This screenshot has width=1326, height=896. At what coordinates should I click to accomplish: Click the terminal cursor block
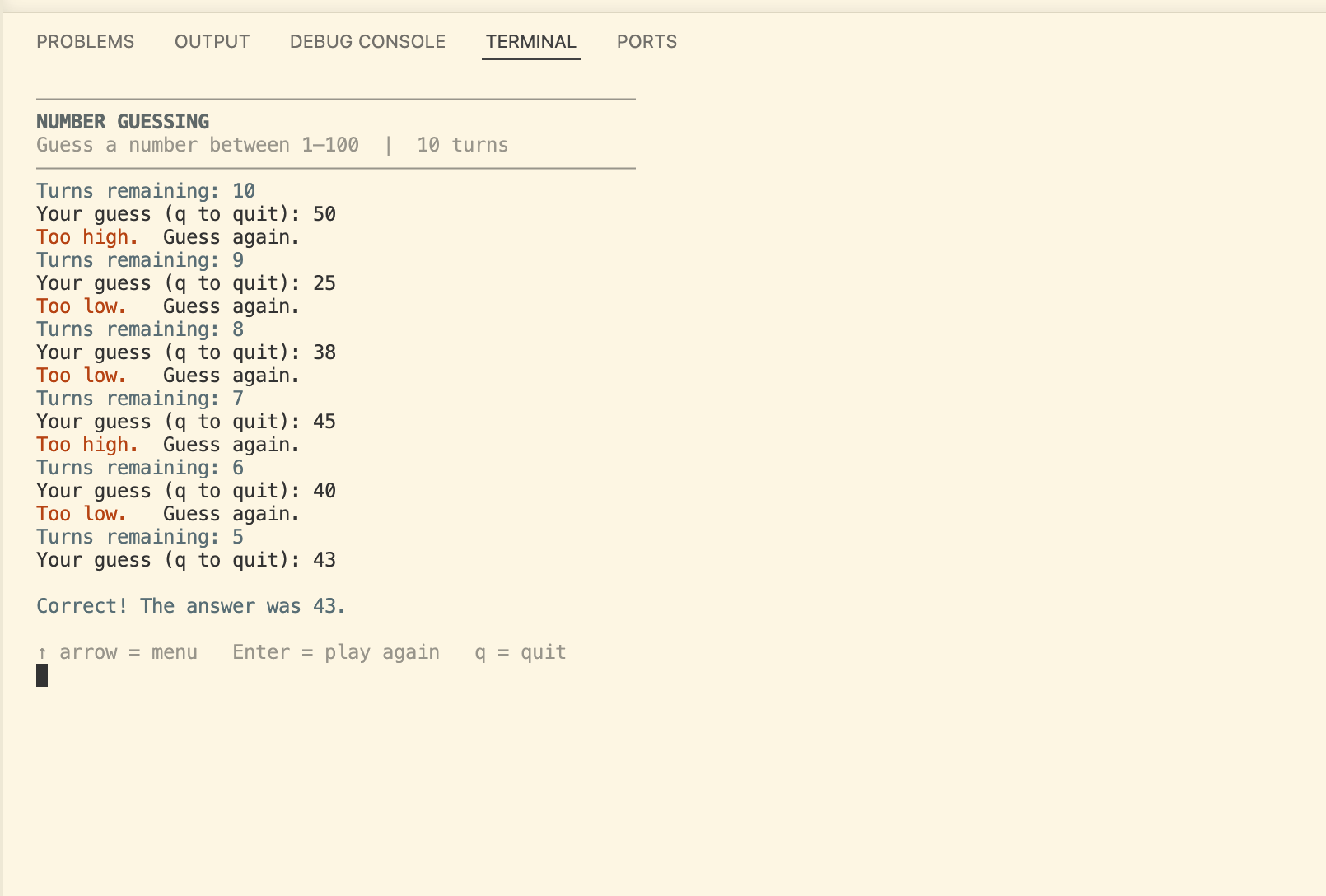(x=42, y=675)
